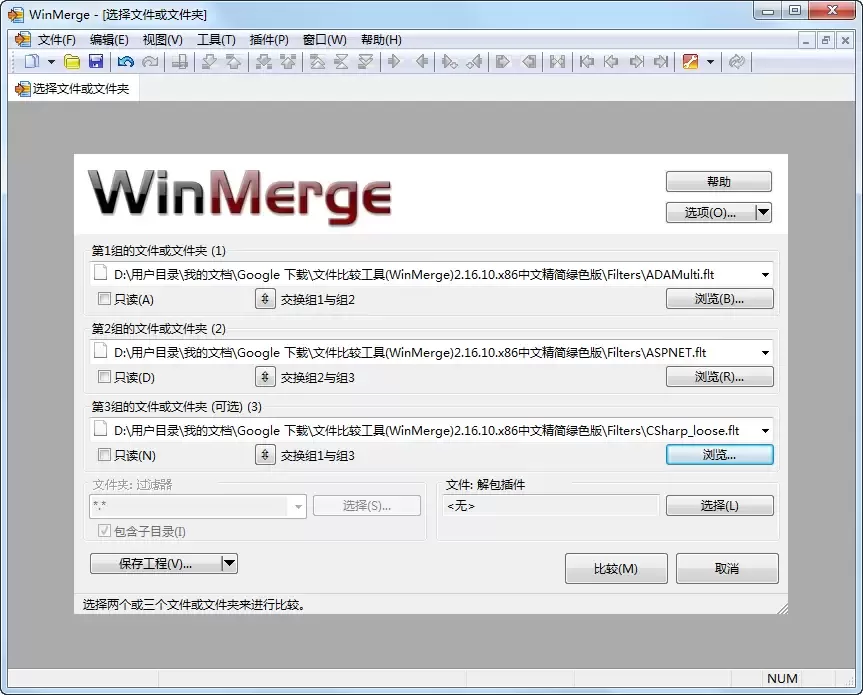Open WinMerge Options via the wrench toolbar icon
Viewport: 863px width, 695px height.
689,61
